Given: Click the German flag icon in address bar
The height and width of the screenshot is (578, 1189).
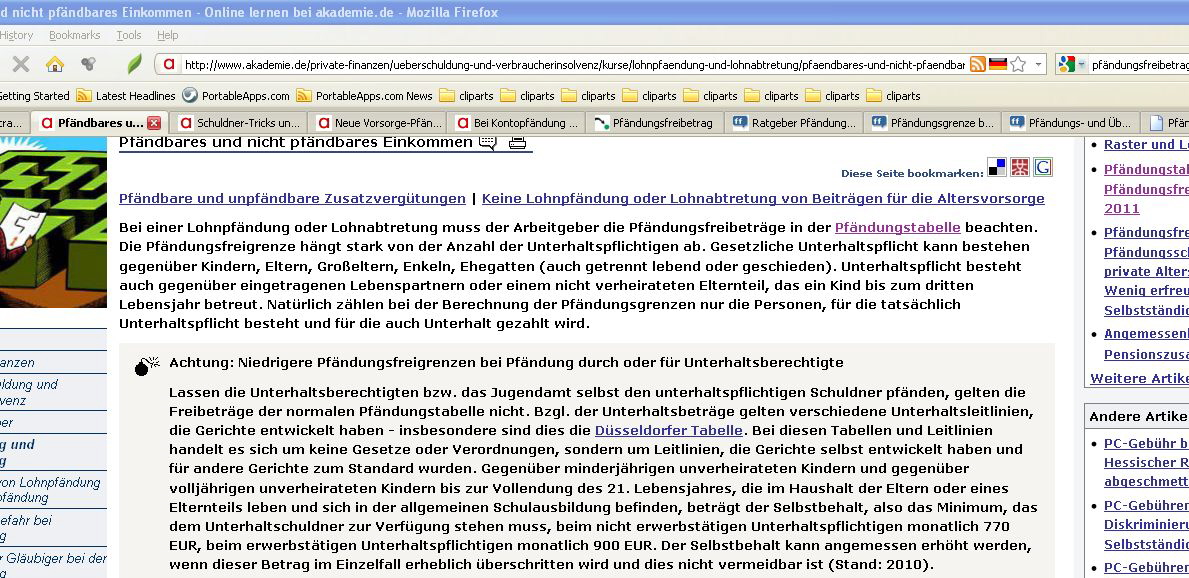Looking at the screenshot, I should pyautogui.click(x=998, y=63).
